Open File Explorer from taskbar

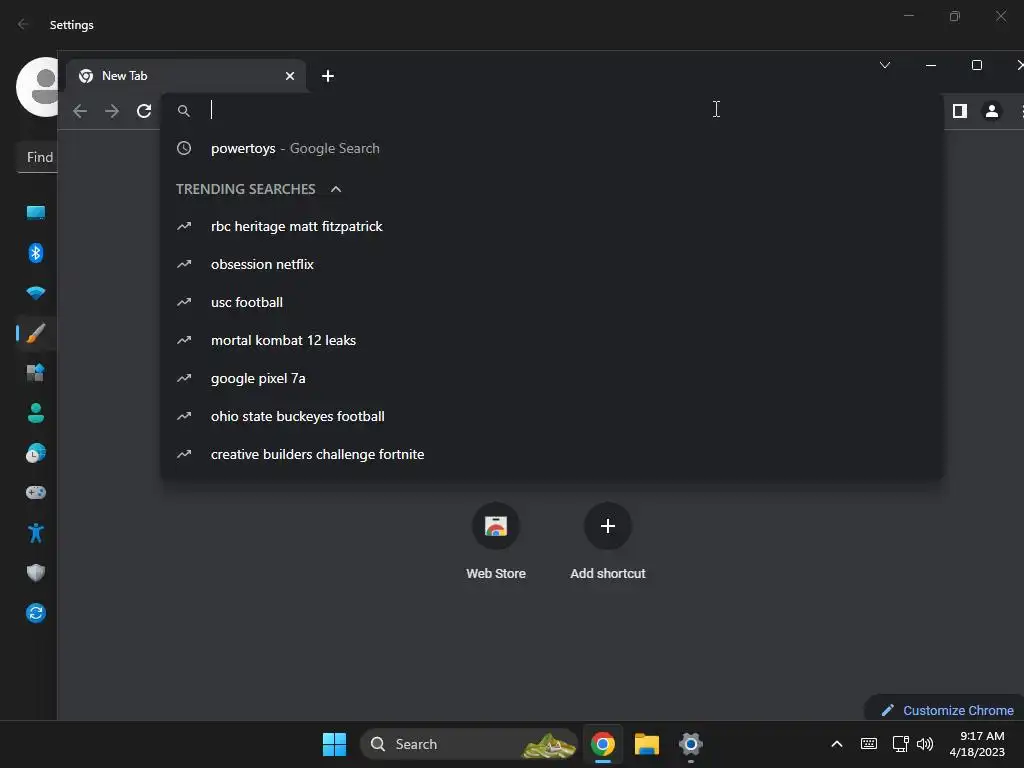coord(647,744)
